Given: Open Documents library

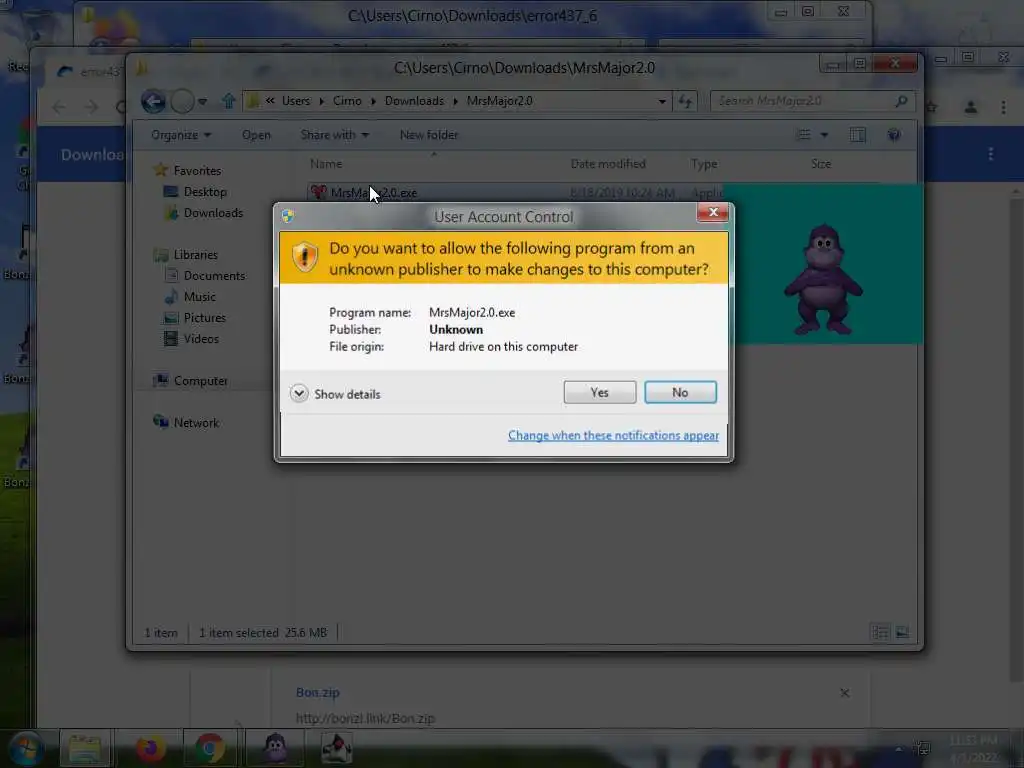Looking at the screenshot, I should point(214,276).
